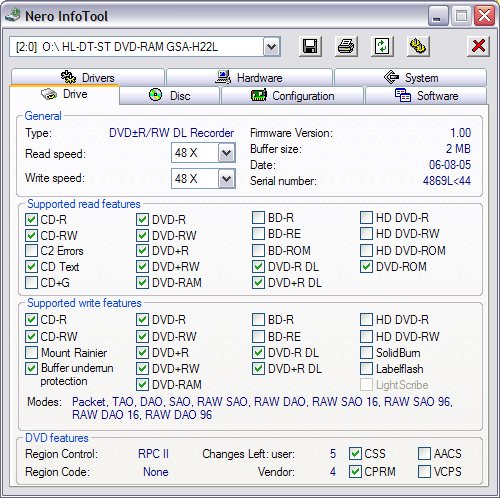Click the red X exit icon in toolbar
500x498 pixels.
pos(478,46)
